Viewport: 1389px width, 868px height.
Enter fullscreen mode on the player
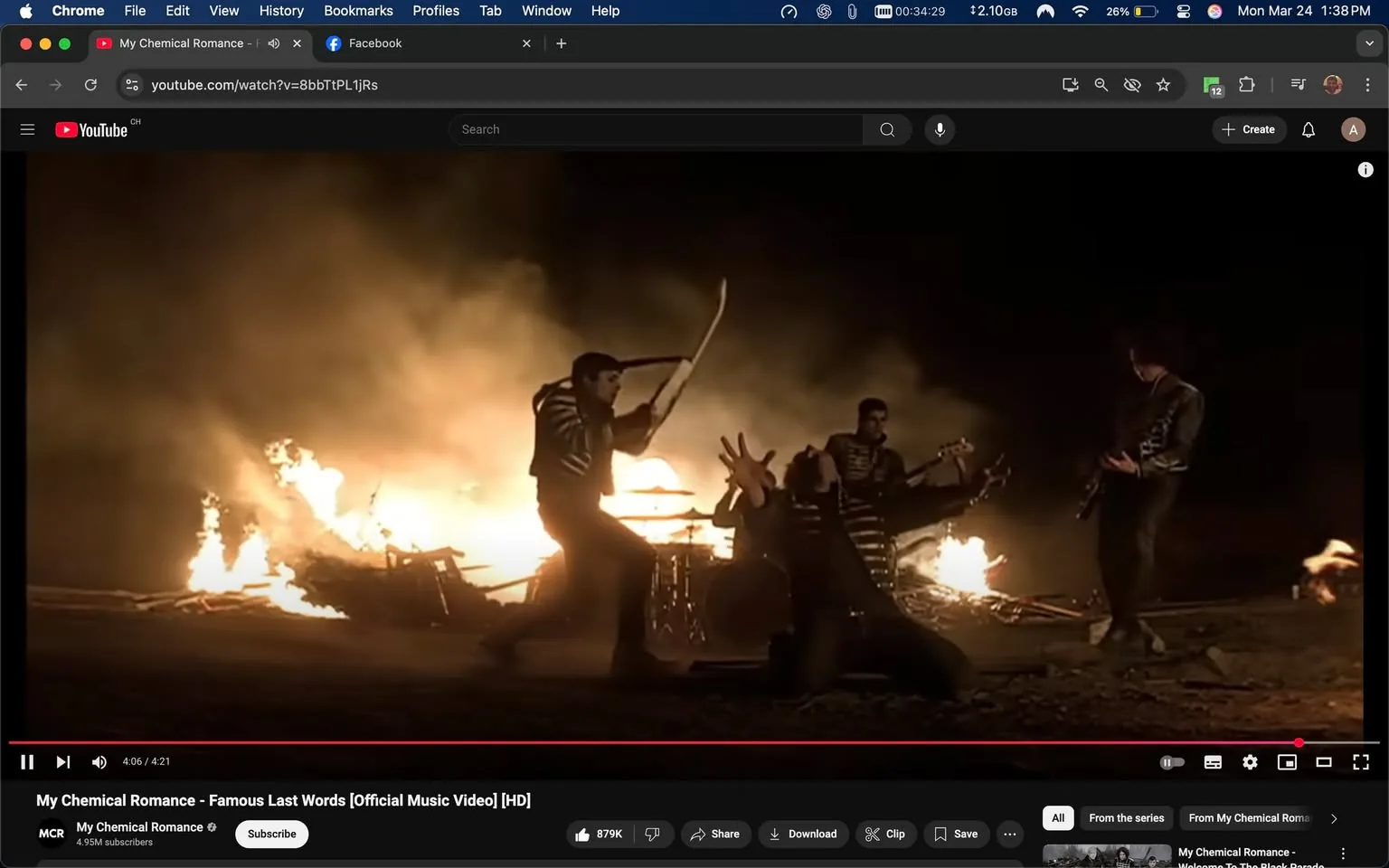coord(1361,761)
